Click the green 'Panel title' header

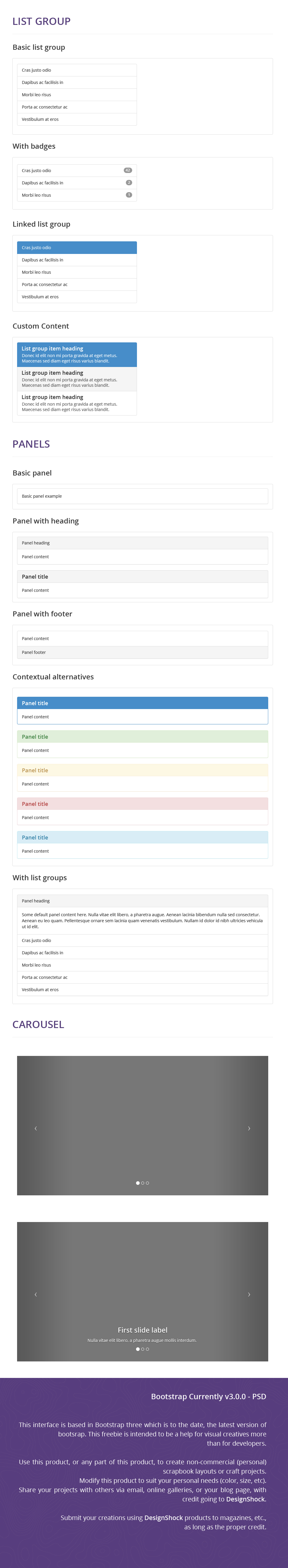point(142,737)
